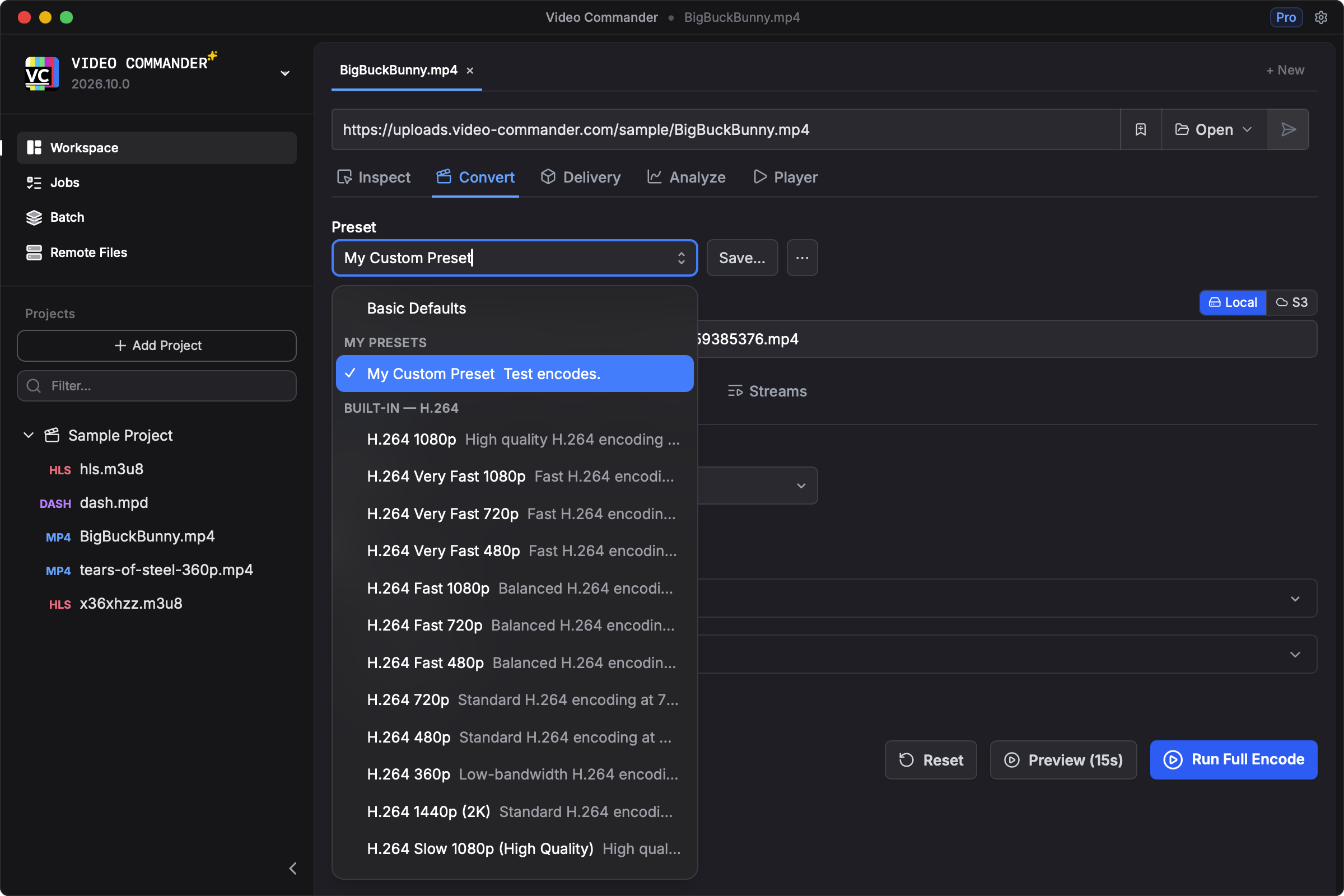The width and height of the screenshot is (1344, 896).
Task: Pick the H.264 Very Fast 480p preset
Action: click(514, 551)
